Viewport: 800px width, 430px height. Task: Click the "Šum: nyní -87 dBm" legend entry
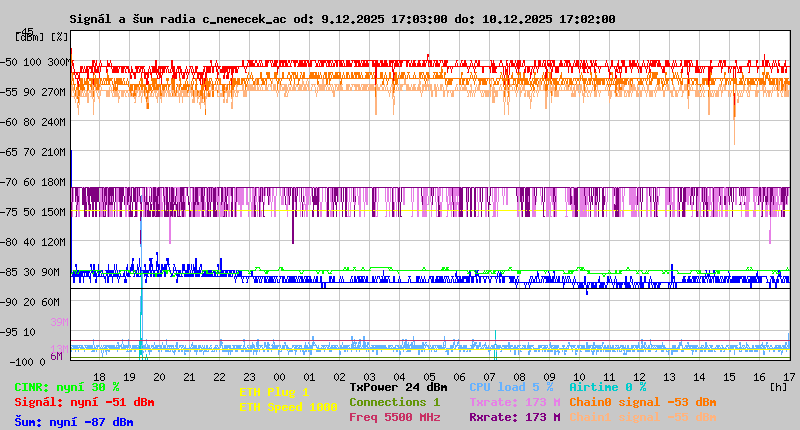[x=74, y=422]
